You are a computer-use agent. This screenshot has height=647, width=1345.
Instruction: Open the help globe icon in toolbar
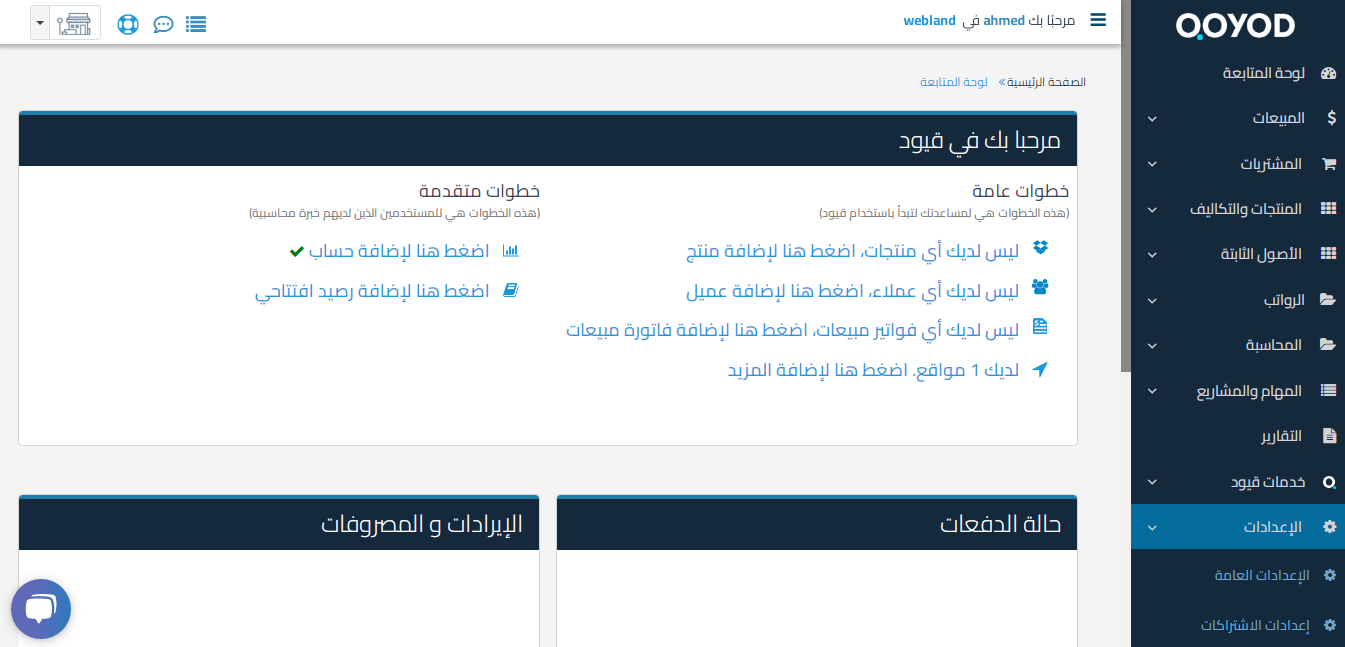[128, 24]
